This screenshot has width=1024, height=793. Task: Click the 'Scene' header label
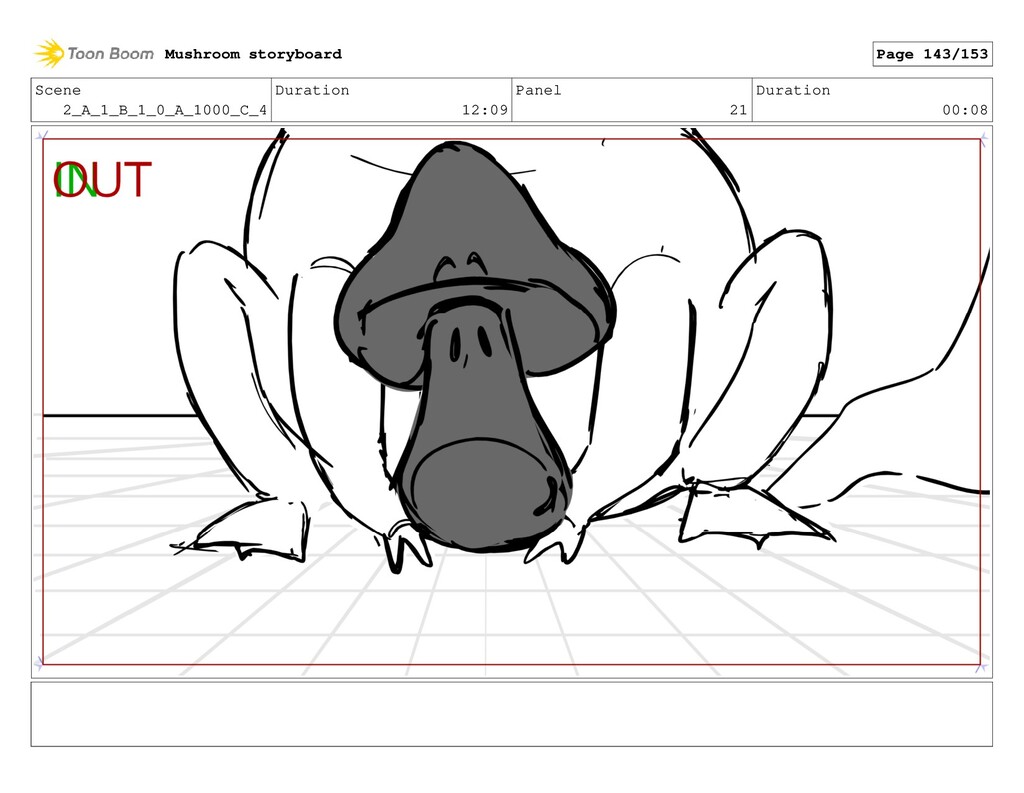tap(58, 90)
